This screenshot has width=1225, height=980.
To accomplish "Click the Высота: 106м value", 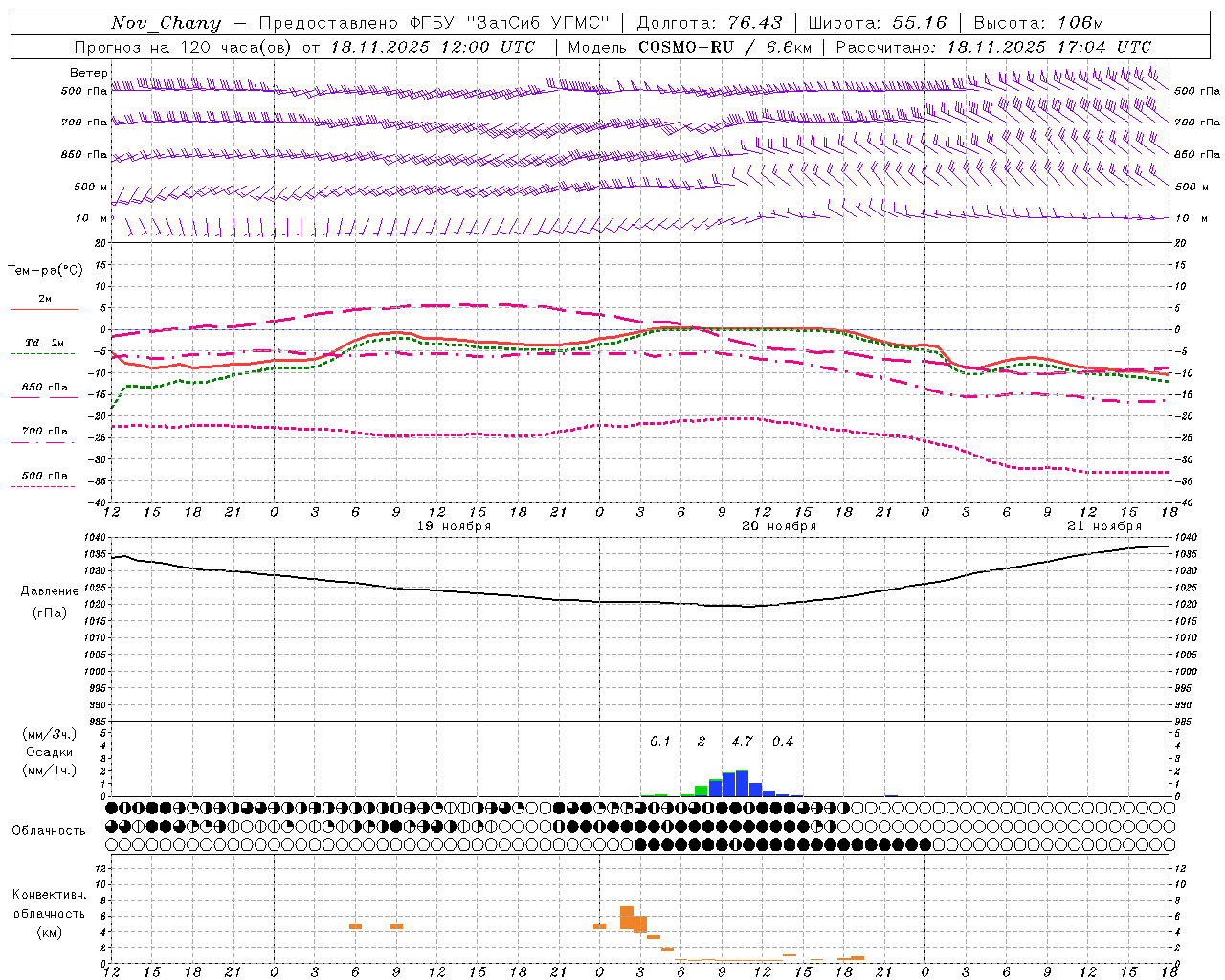I will [x=1038, y=23].
